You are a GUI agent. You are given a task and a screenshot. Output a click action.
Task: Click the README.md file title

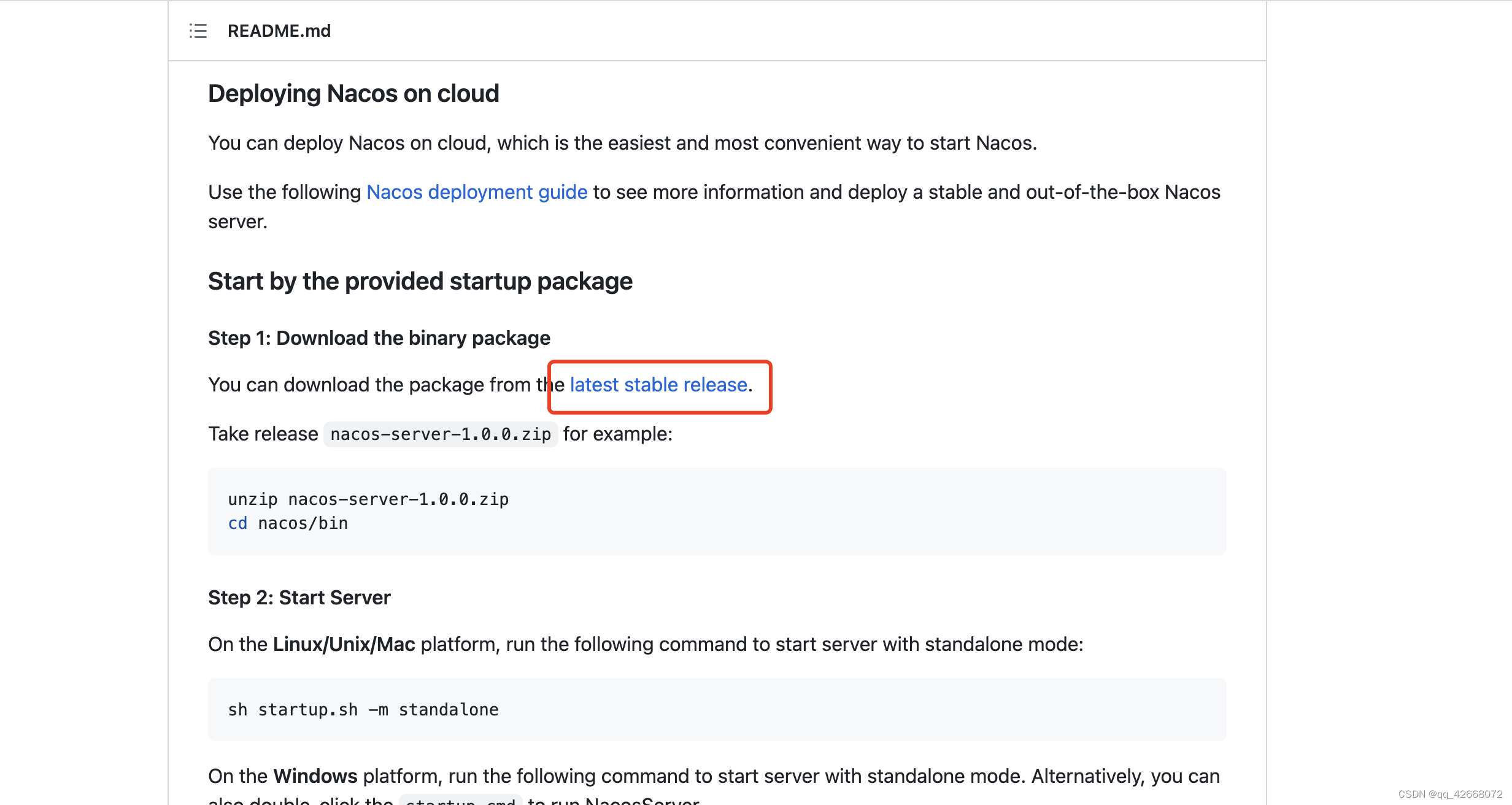click(x=279, y=31)
